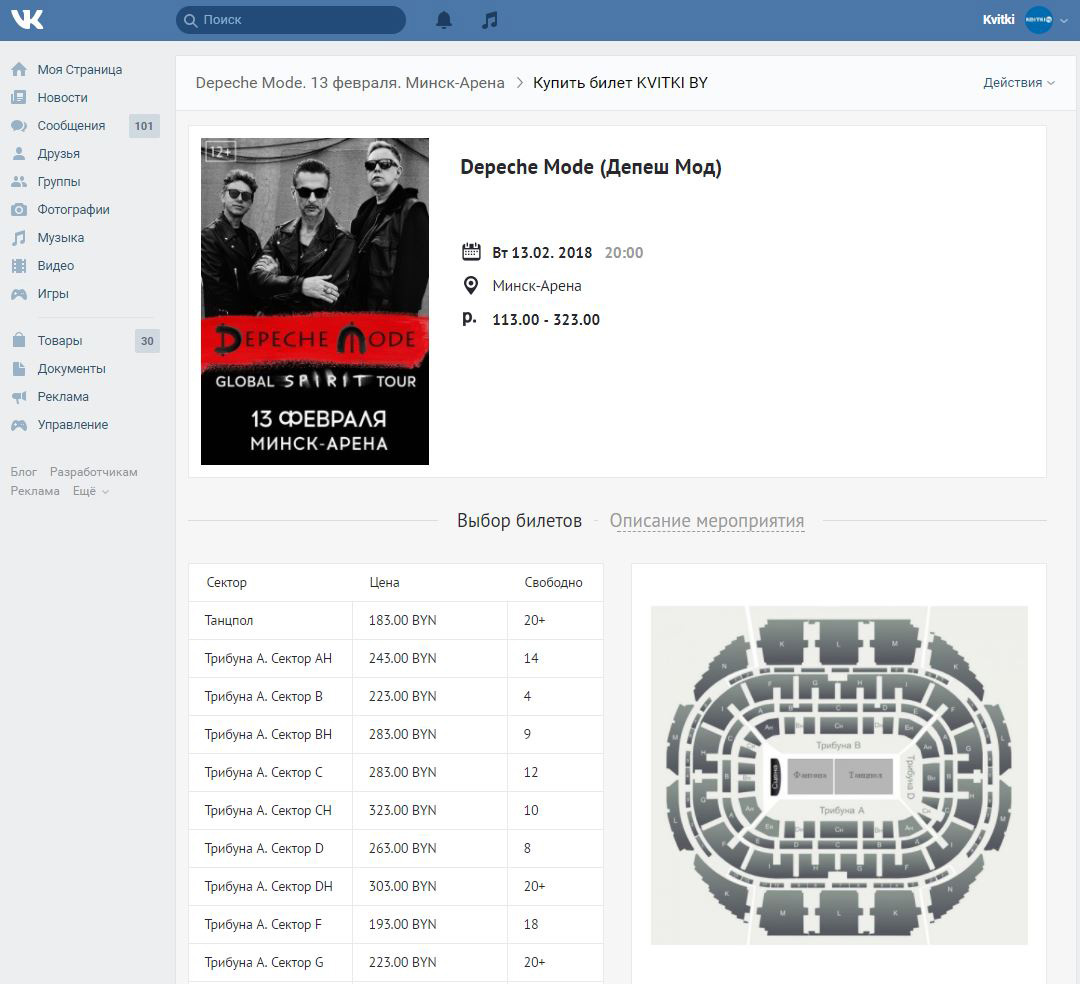1080x984 pixels.
Task: Click the Свободно column header
Action: pos(553,583)
